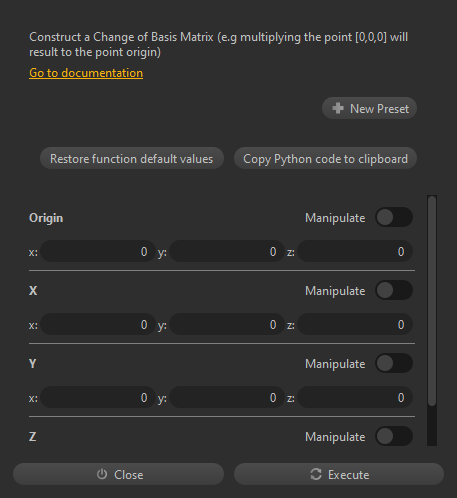The image size is (457, 498).
Task: Click Restore function default values button
Action: tap(132, 158)
